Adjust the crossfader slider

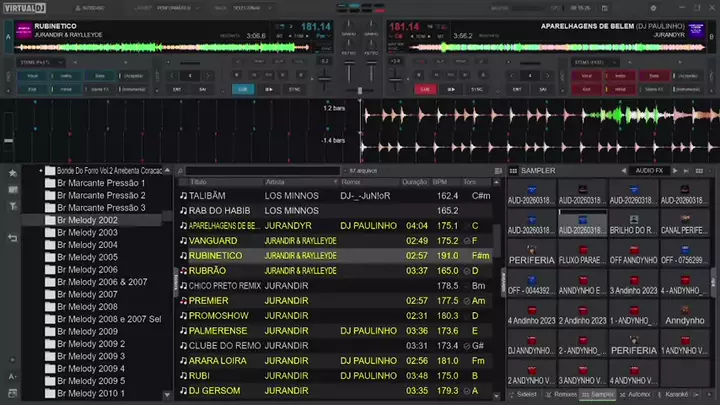tap(360, 90)
